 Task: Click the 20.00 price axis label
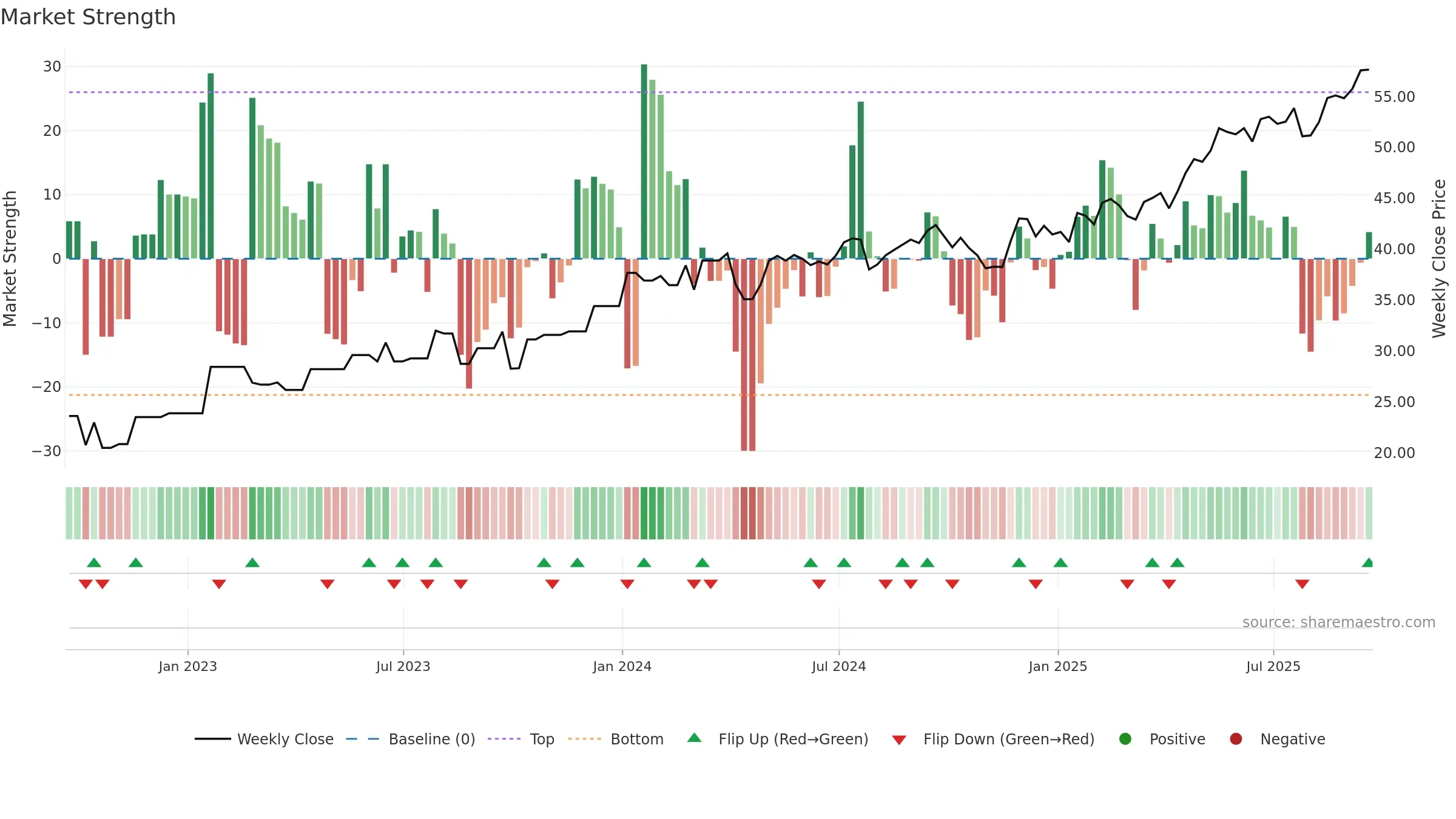pyautogui.click(x=1394, y=453)
